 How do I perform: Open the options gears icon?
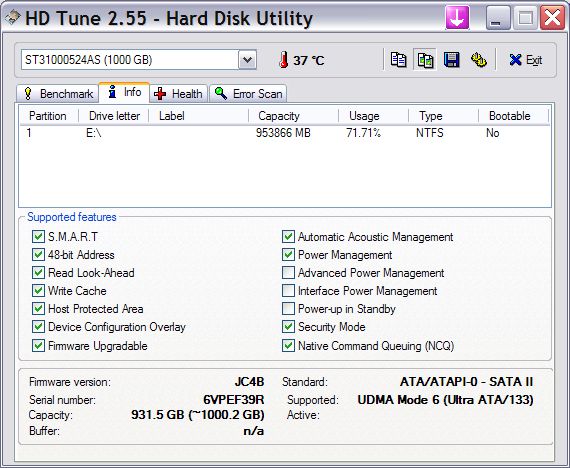(479, 60)
